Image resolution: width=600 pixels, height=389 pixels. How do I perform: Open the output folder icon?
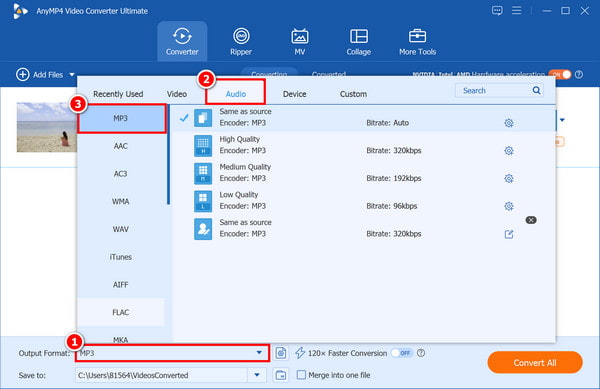pyautogui.click(x=281, y=375)
